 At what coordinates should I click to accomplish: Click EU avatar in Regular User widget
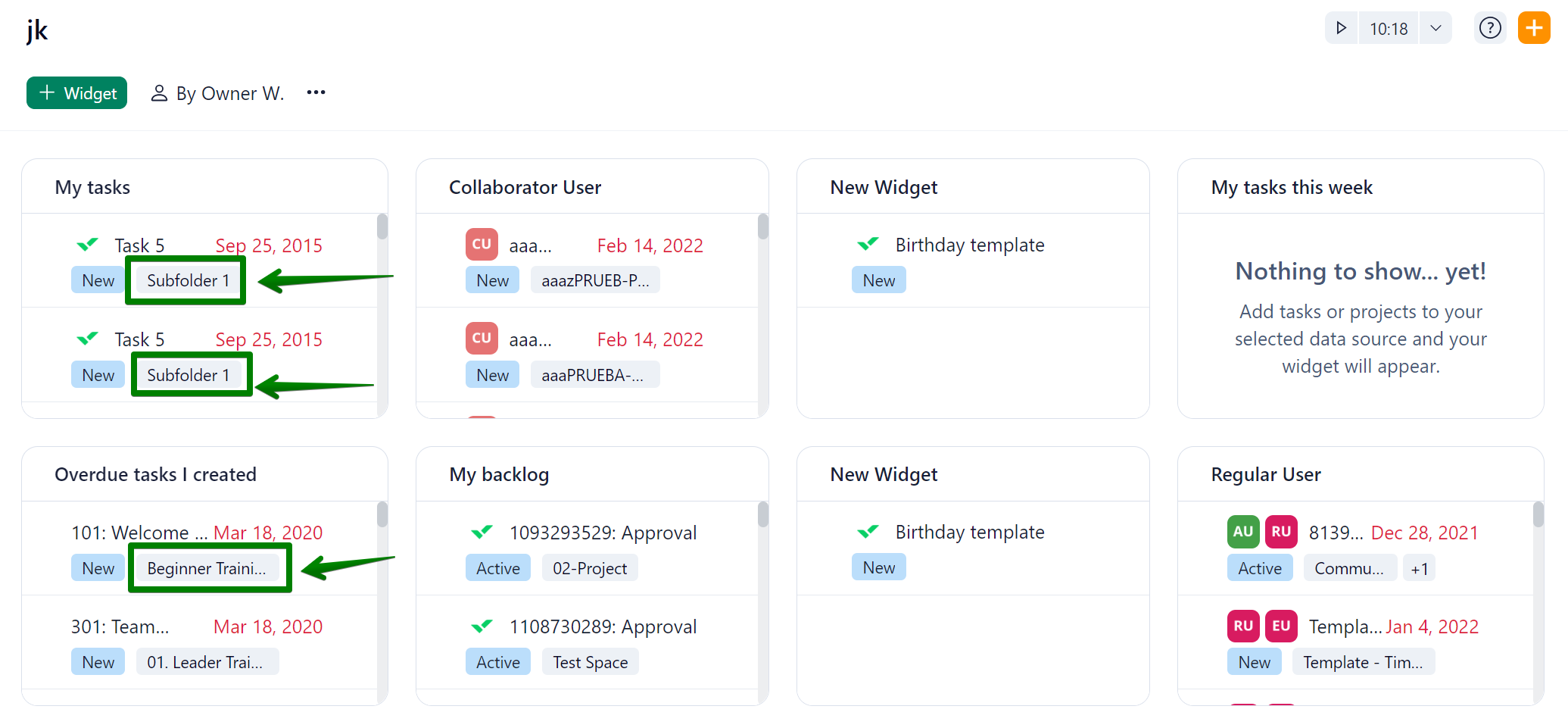pyautogui.click(x=1281, y=626)
